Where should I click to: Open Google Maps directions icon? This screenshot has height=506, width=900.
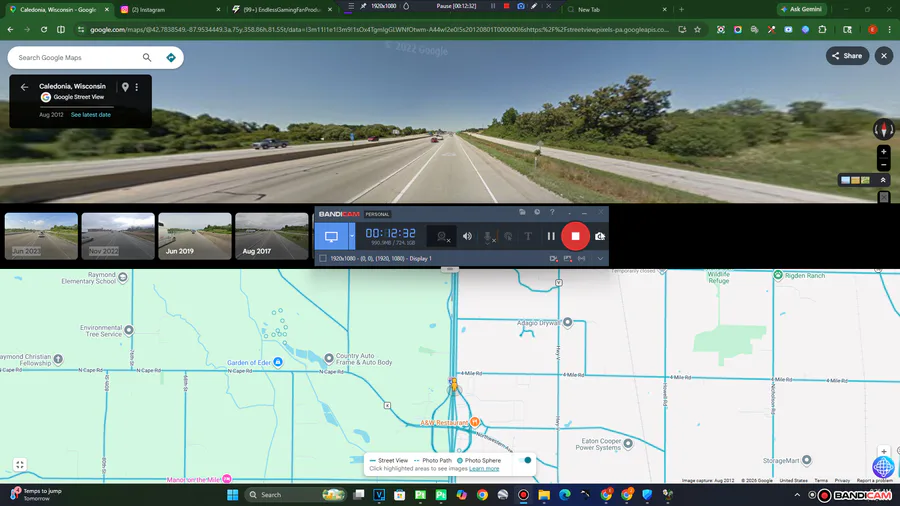(170, 57)
